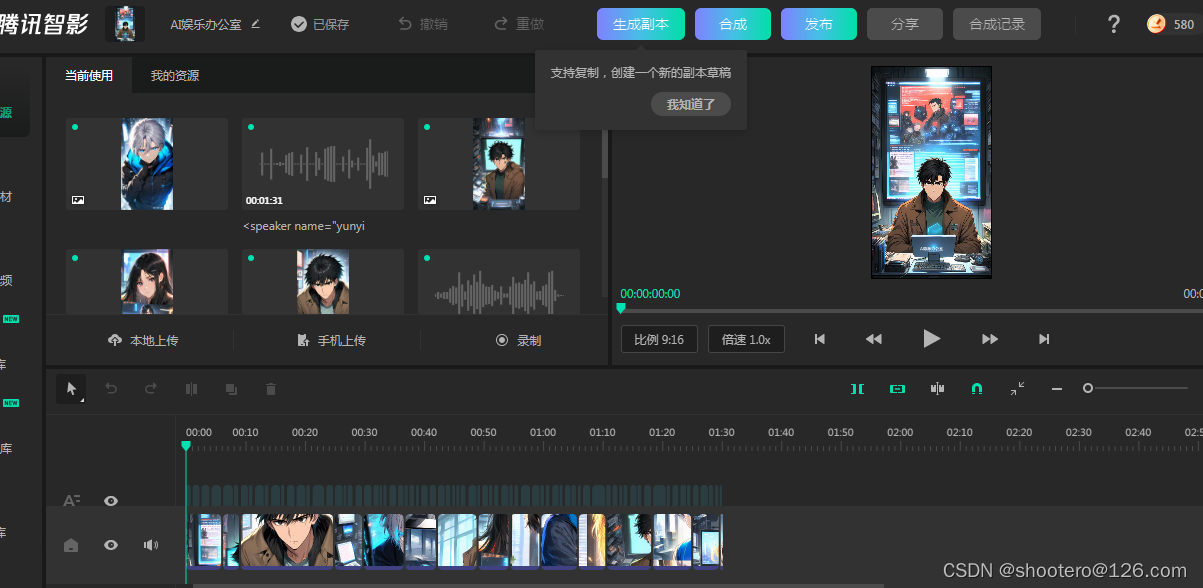The height and width of the screenshot is (588, 1203).
Task: Click the 分享 share button
Action: pyautogui.click(x=905, y=24)
